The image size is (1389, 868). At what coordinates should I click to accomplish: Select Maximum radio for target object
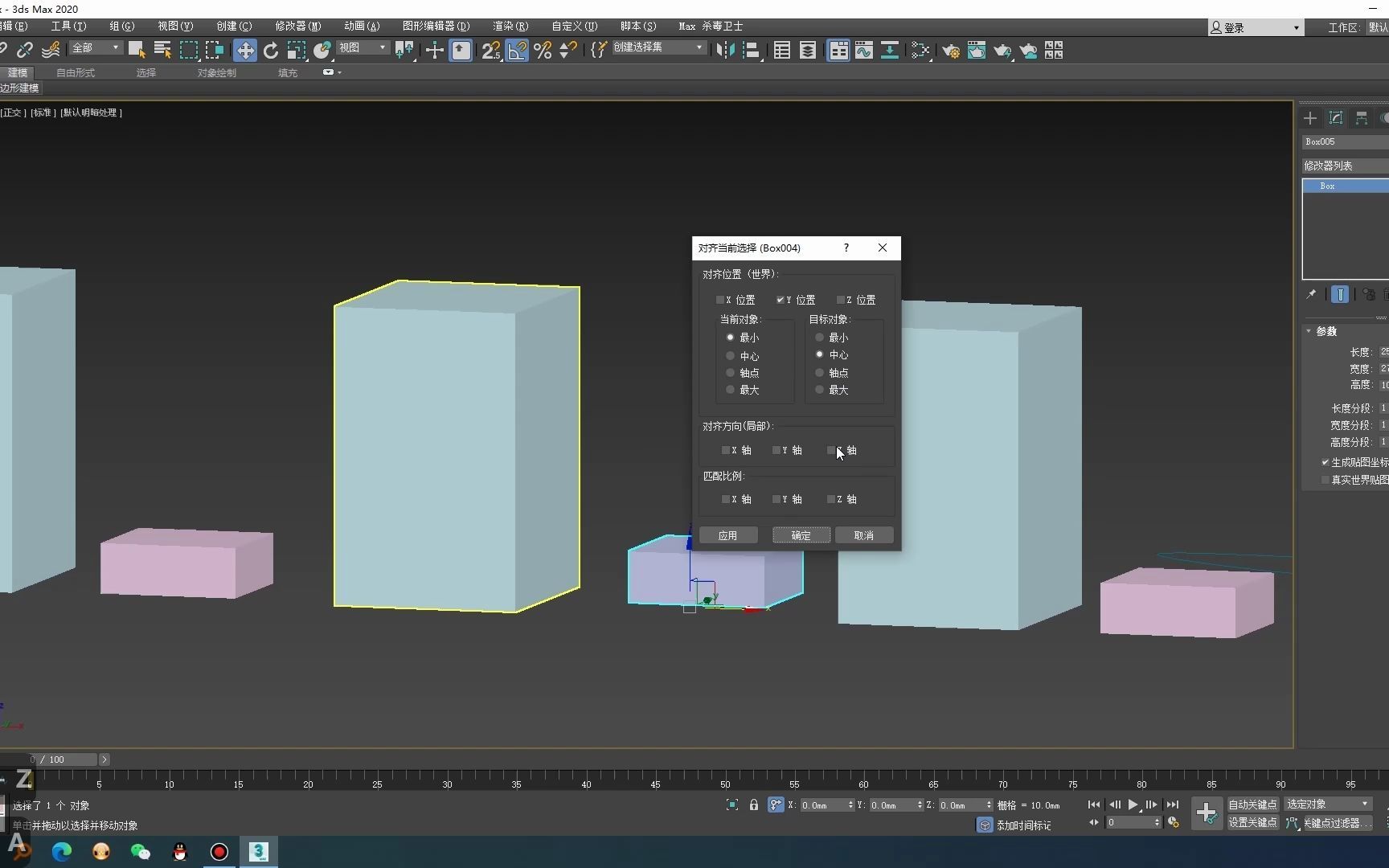coord(819,390)
